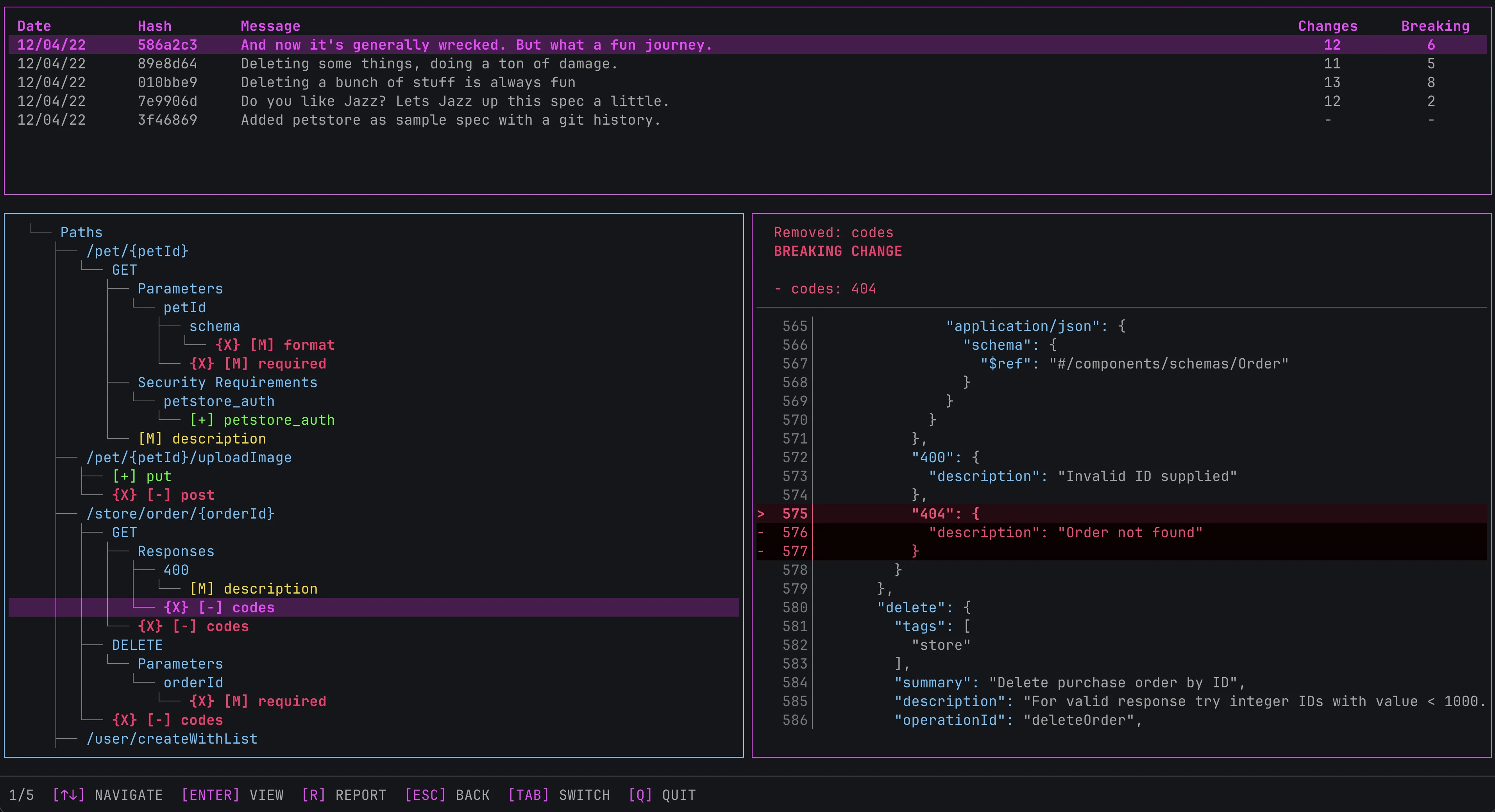1495x812 pixels.
Task: Click the Security Requirements tree node
Action: 227,383
